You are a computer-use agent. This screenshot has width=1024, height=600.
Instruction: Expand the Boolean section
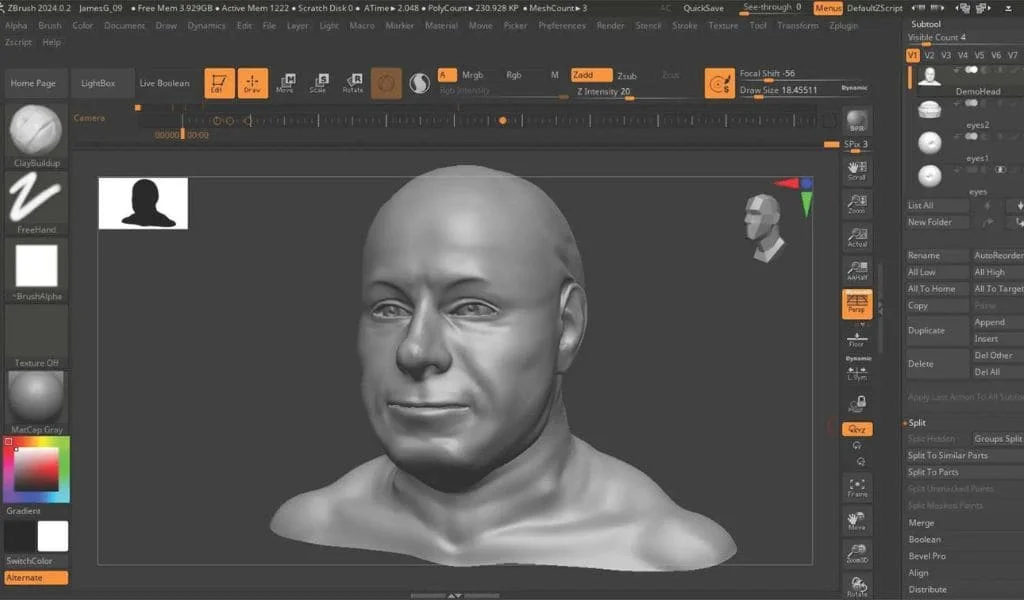924,539
